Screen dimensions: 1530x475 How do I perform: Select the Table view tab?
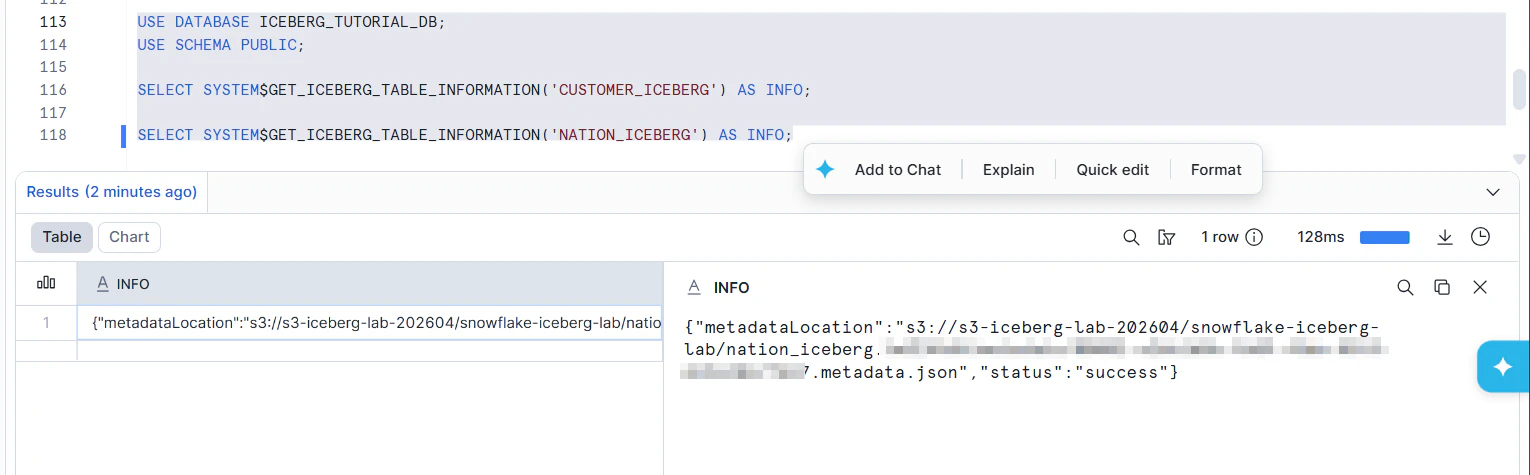coord(62,237)
